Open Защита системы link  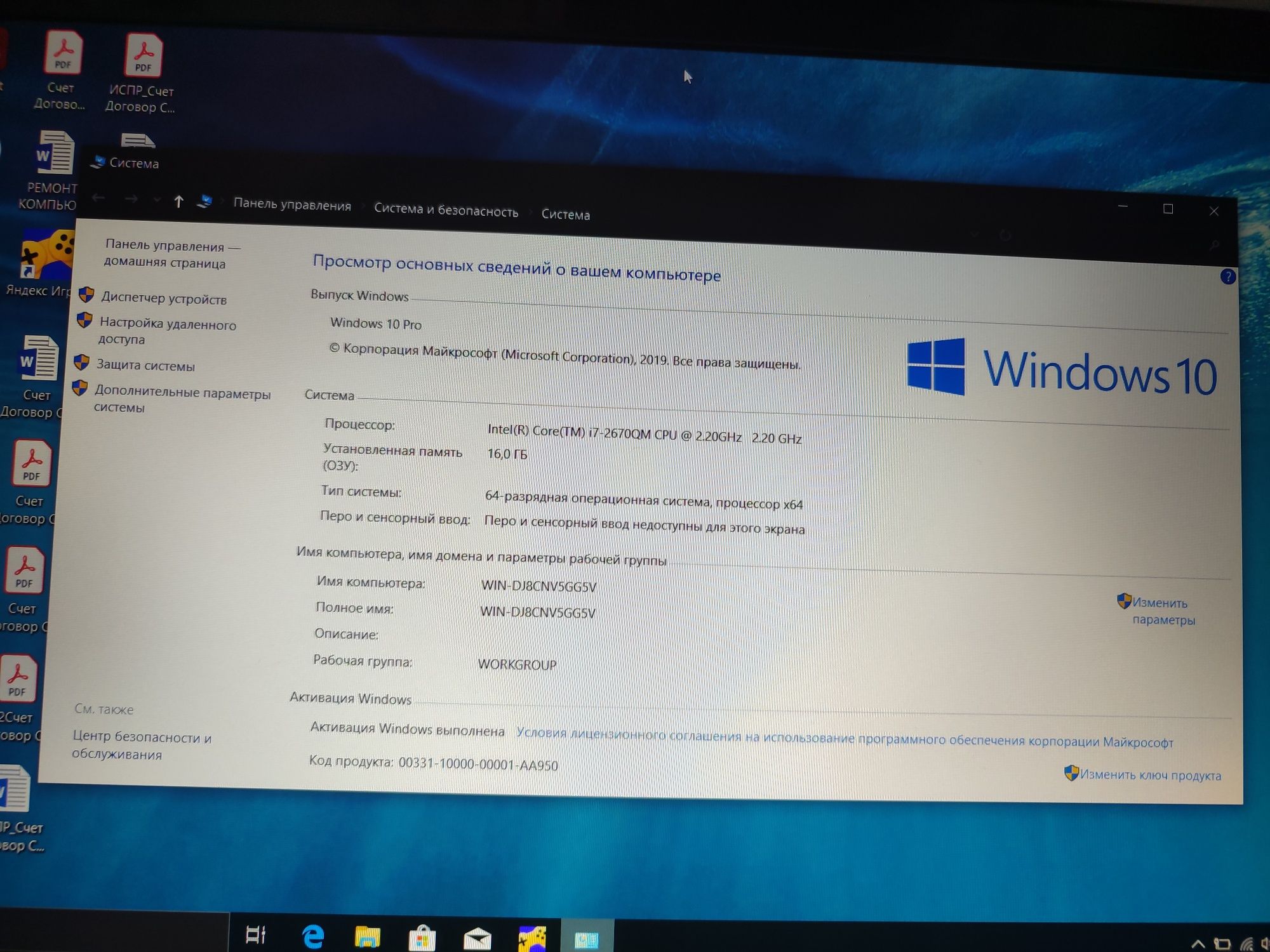(x=145, y=365)
